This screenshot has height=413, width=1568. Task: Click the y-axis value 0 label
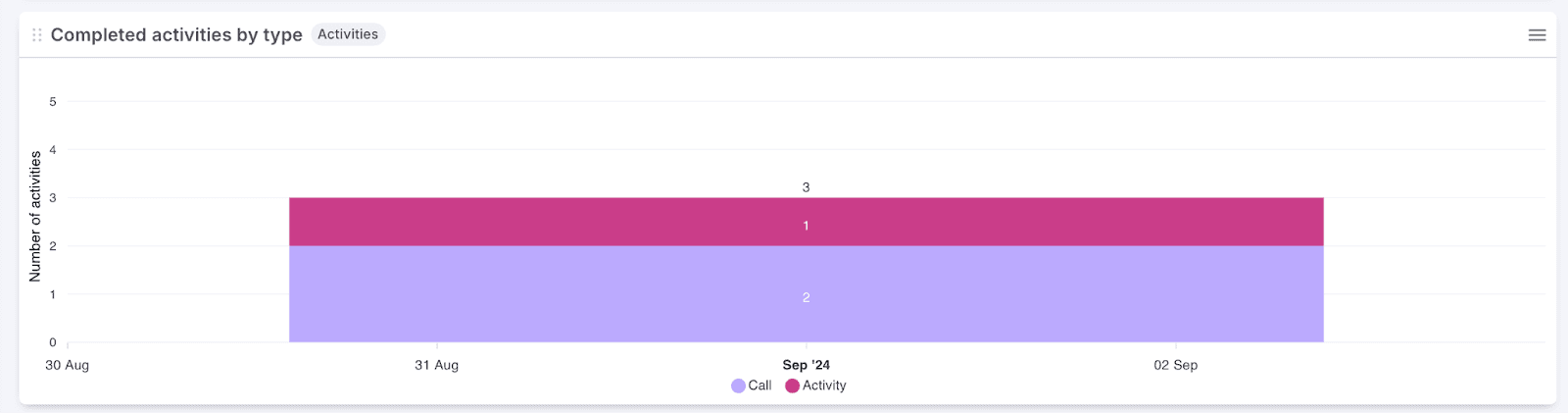pos(53,342)
